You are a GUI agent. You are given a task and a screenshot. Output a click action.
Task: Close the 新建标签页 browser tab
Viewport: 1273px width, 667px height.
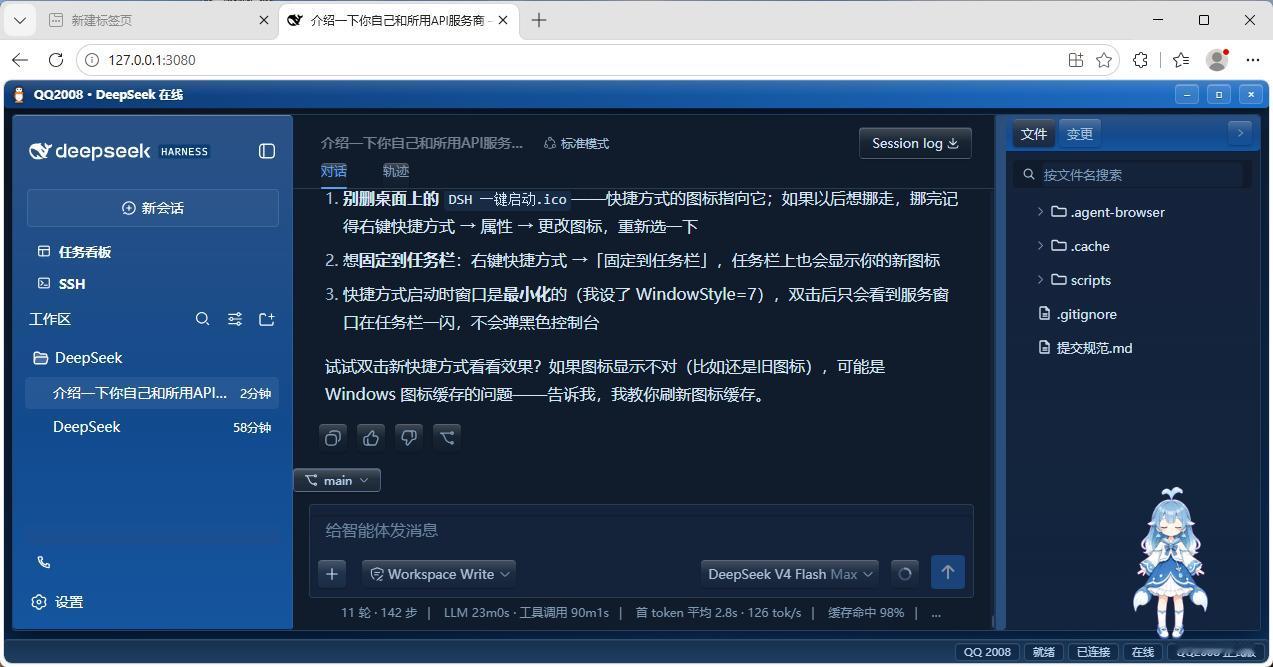[x=264, y=20]
